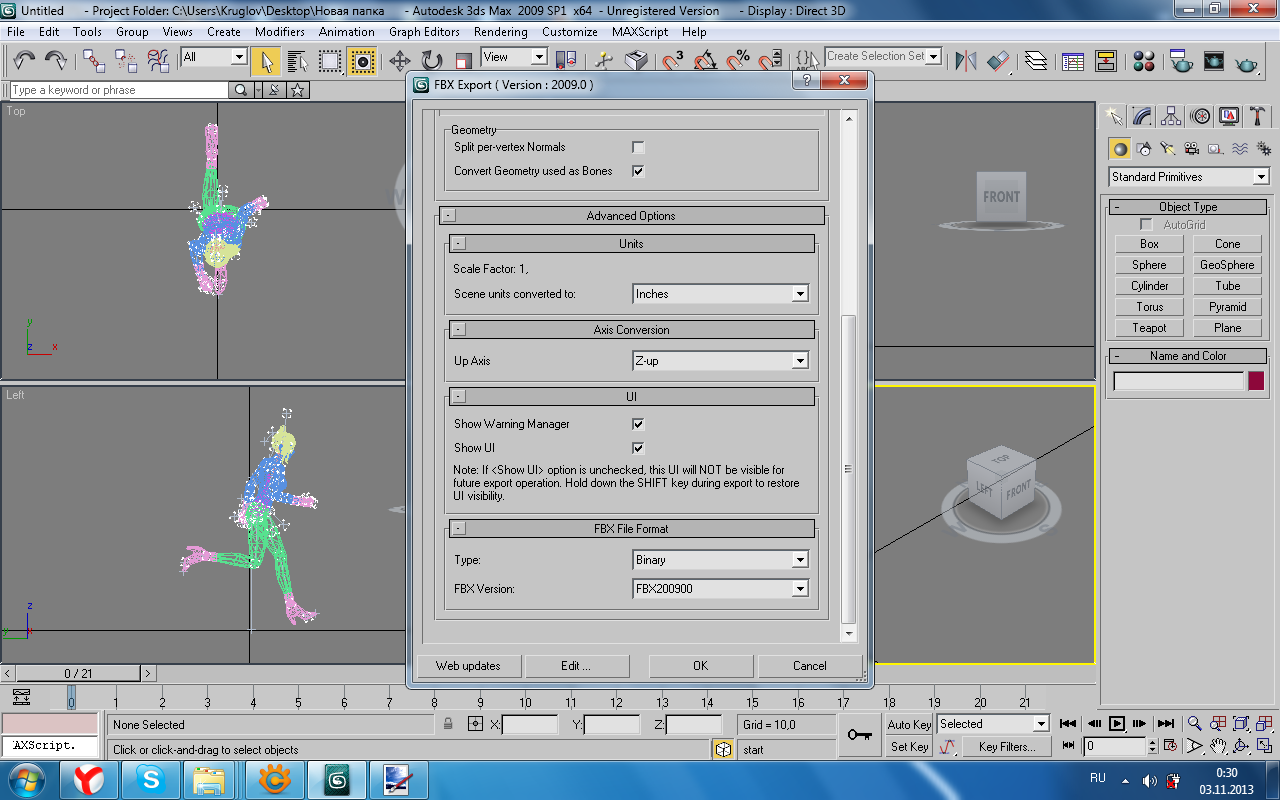Uncheck Show Warning Manager option
Screen dimensions: 1280x800
(638, 424)
